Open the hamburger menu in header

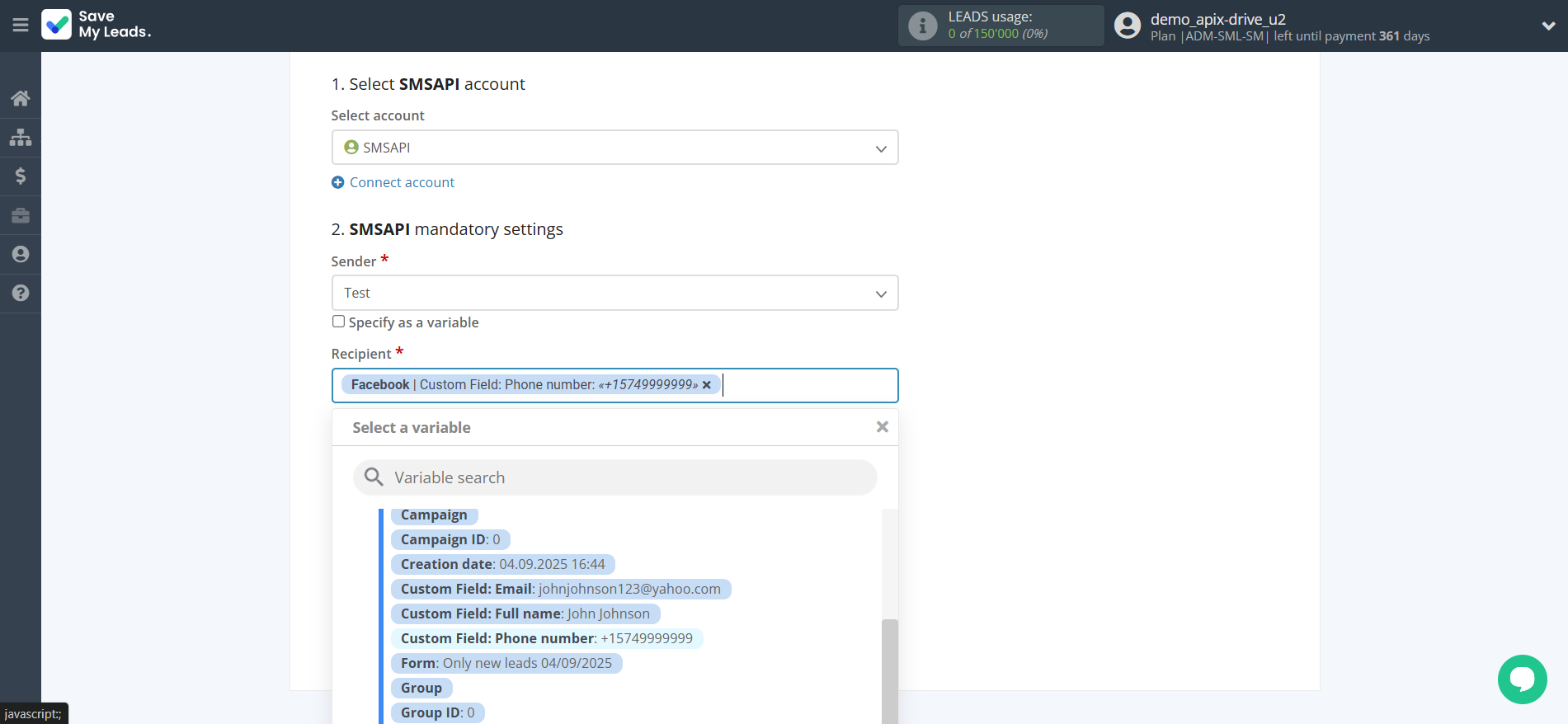[x=21, y=26]
